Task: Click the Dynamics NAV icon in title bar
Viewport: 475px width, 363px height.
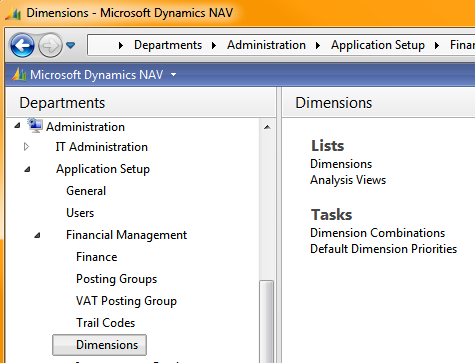Action: [x=13, y=13]
